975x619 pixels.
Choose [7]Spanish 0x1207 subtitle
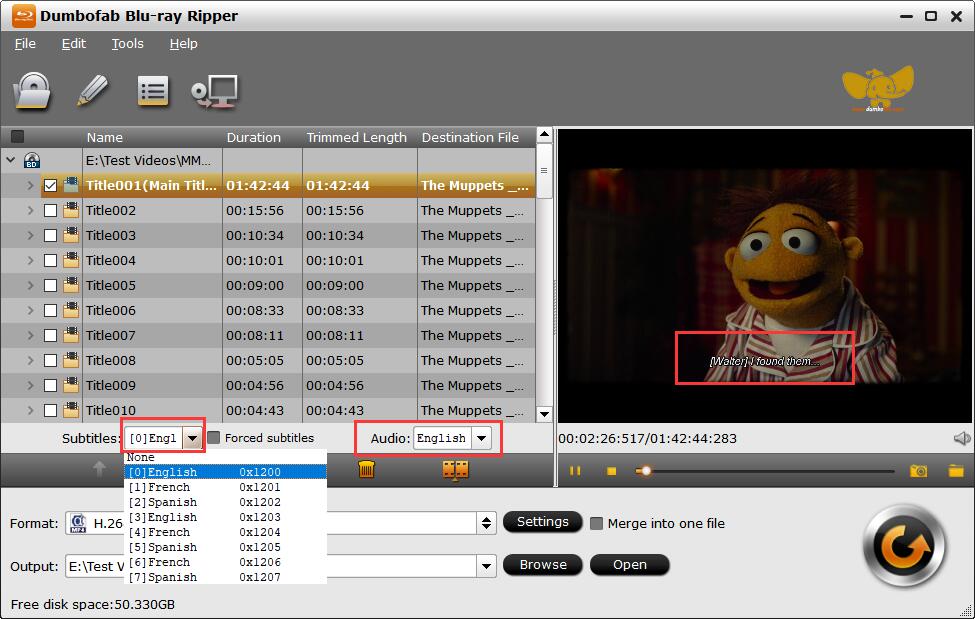[226, 577]
